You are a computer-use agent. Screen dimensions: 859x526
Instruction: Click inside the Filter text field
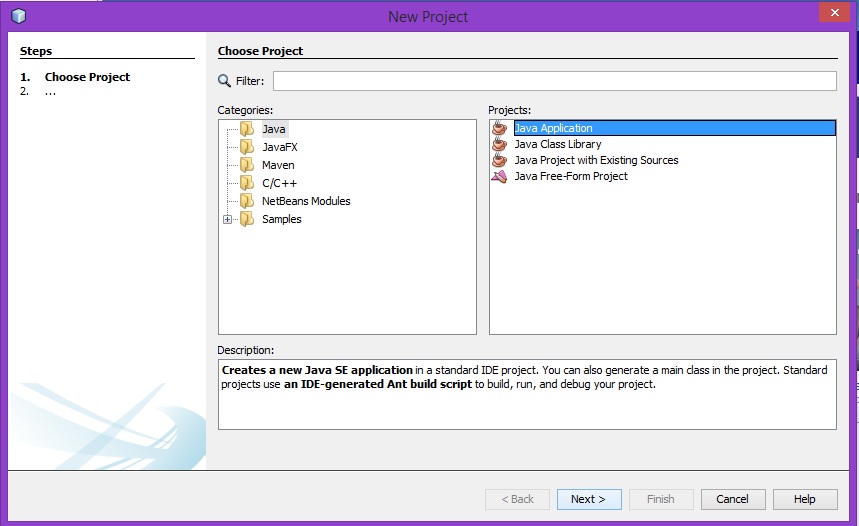[554, 81]
